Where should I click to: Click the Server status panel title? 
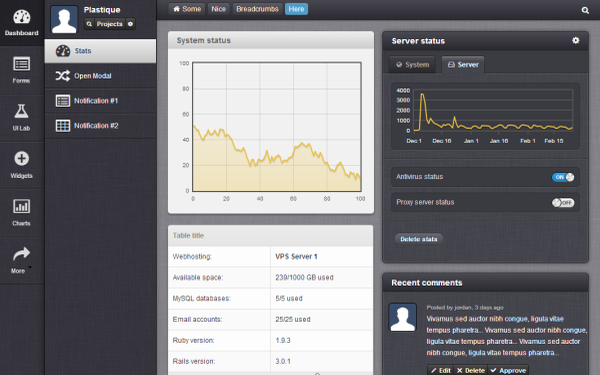[x=418, y=41]
